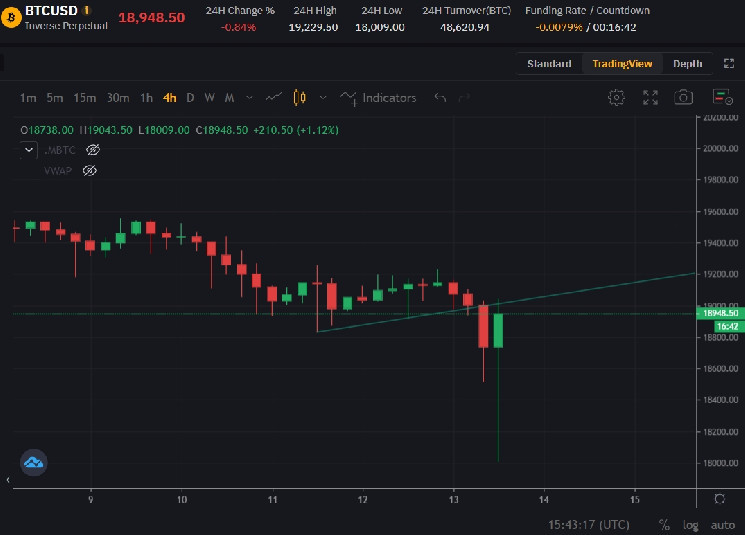
Task: Select the M monthly timeframe
Action: [x=229, y=98]
